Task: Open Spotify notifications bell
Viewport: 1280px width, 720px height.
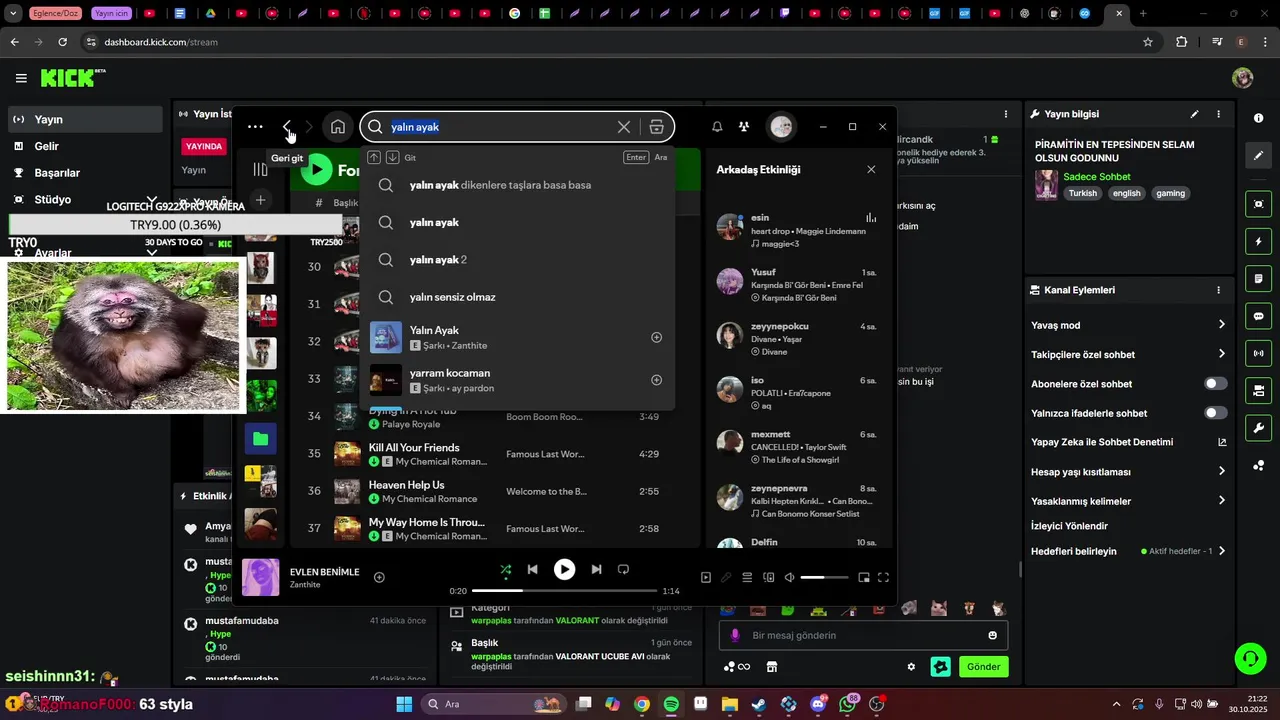Action: click(x=717, y=127)
